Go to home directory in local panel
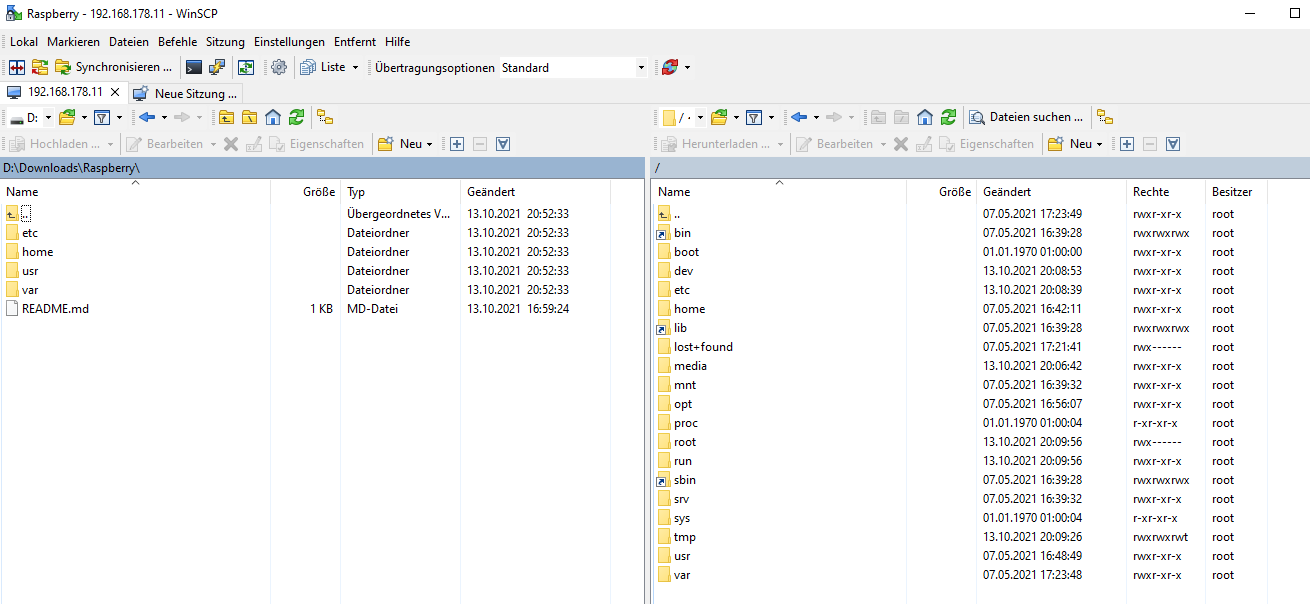 pyautogui.click(x=273, y=117)
